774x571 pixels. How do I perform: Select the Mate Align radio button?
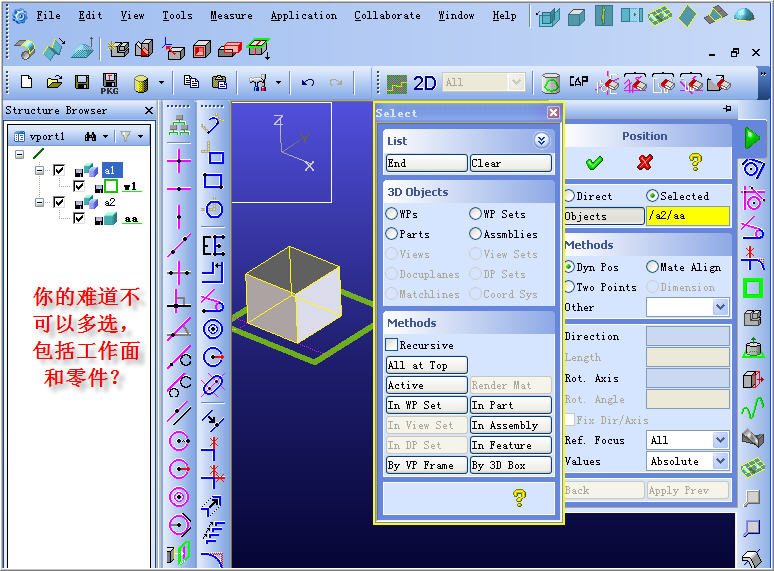point(652,266)
